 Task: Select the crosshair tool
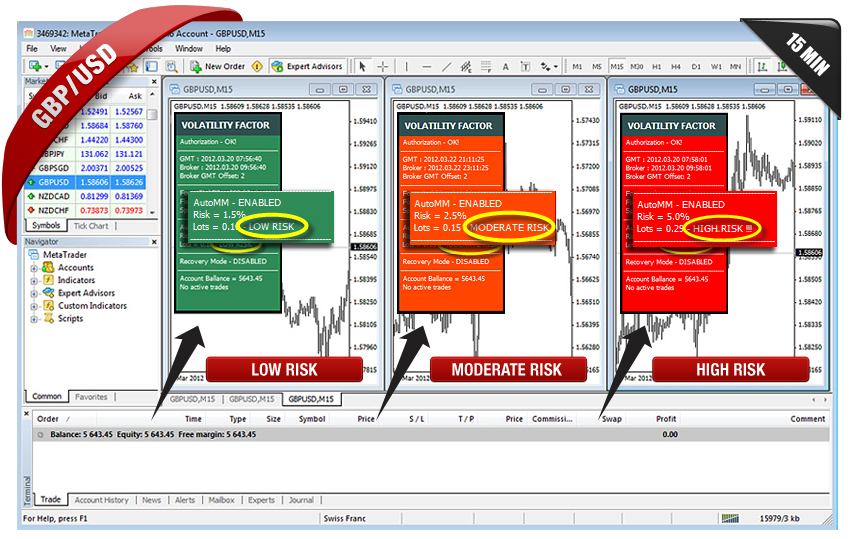[x=383, y=66]
